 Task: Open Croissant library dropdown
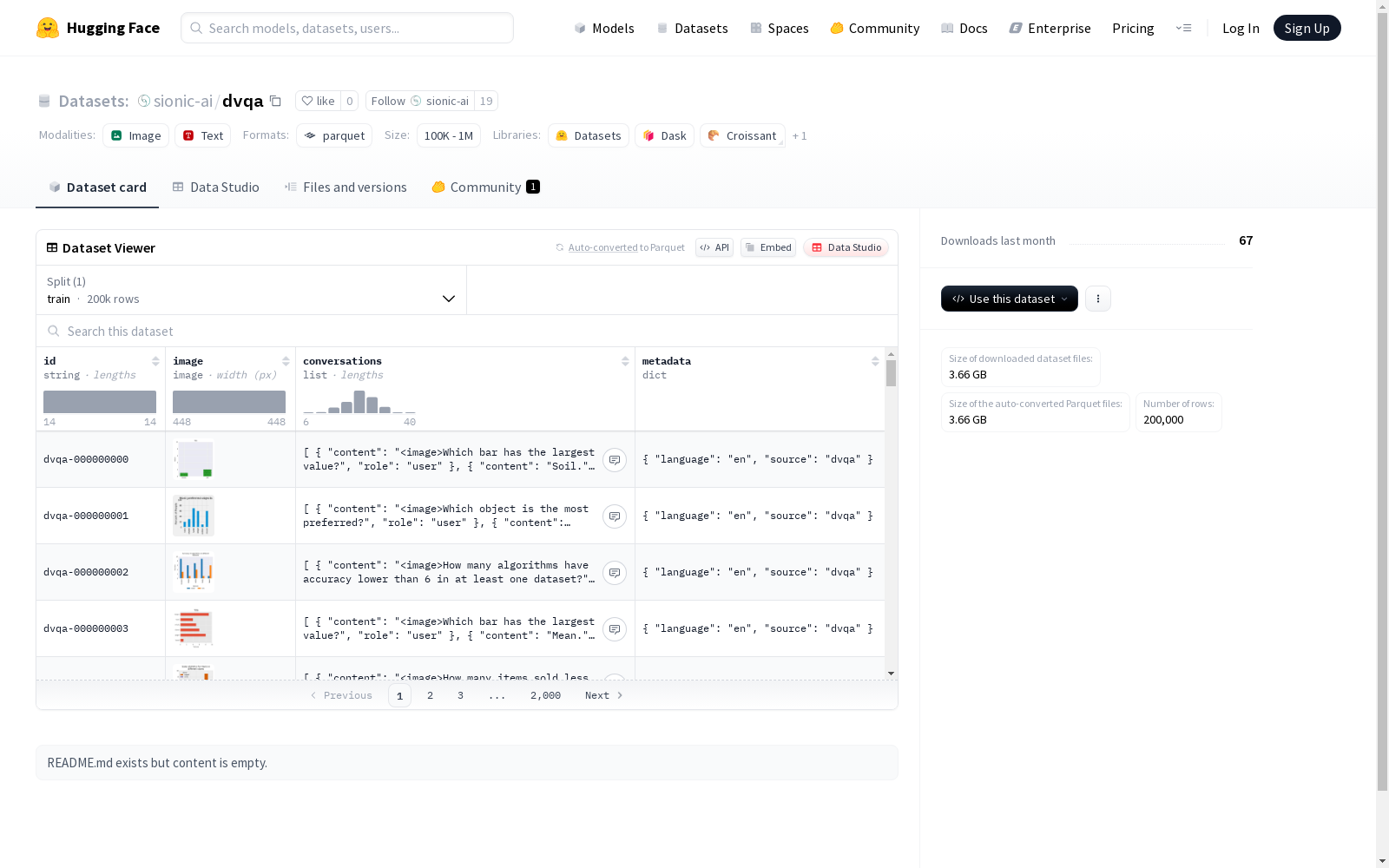[x=742, y=135]
